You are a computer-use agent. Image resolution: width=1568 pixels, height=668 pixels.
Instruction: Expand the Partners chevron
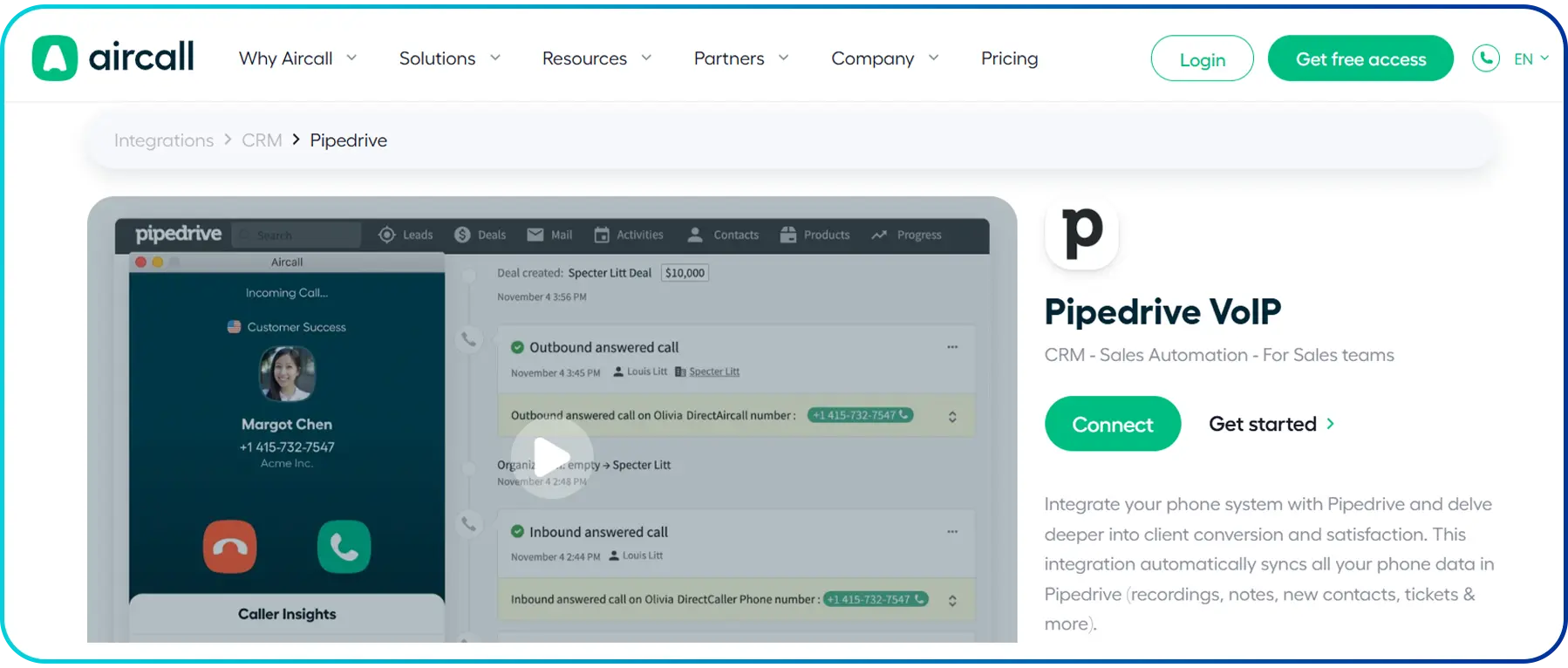[783, 58]
